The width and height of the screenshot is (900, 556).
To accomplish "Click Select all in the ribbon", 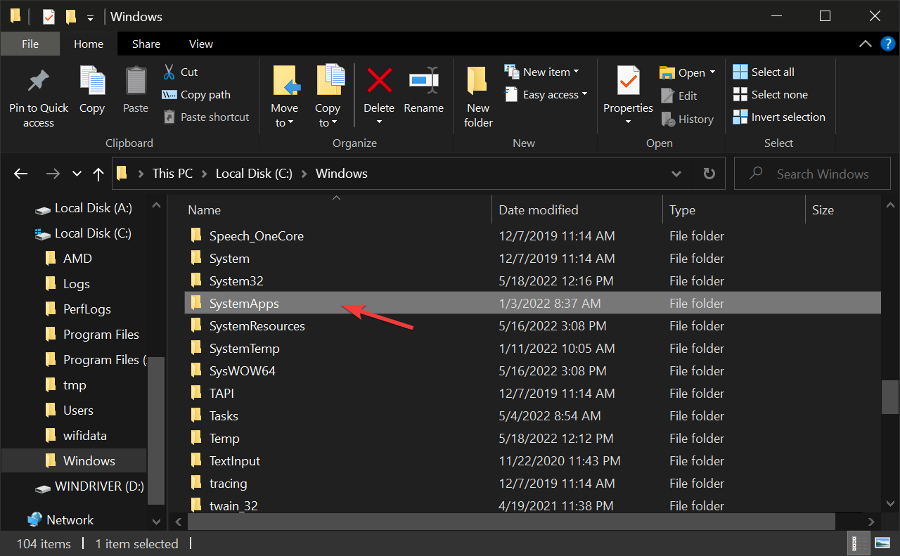I will 764,72.
